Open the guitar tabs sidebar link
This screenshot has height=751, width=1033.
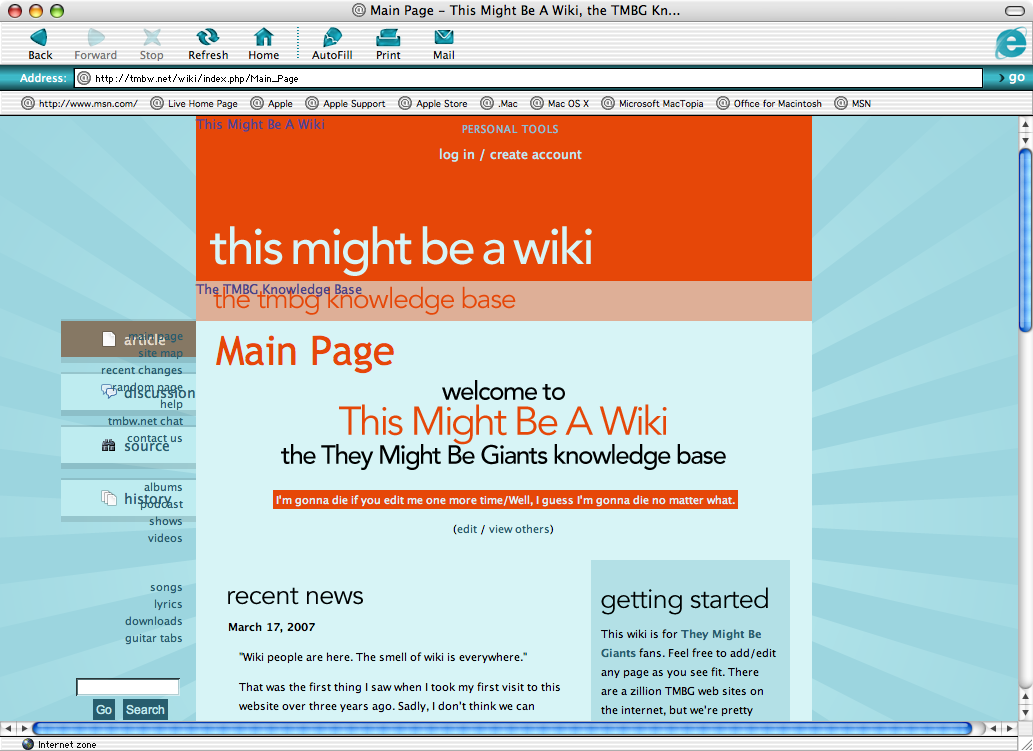pos(154,638)
